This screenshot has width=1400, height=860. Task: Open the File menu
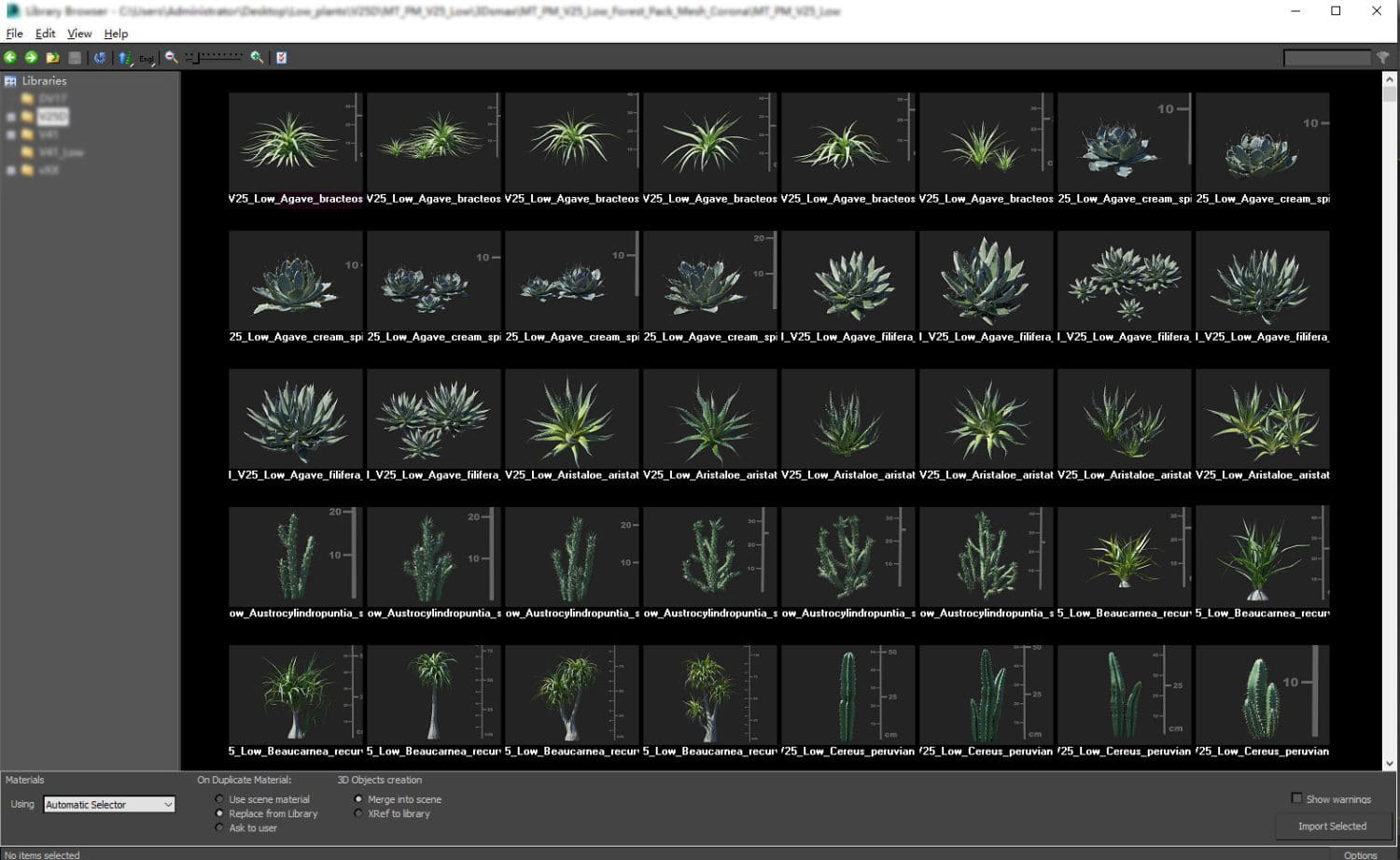click(x=14, y=34)
